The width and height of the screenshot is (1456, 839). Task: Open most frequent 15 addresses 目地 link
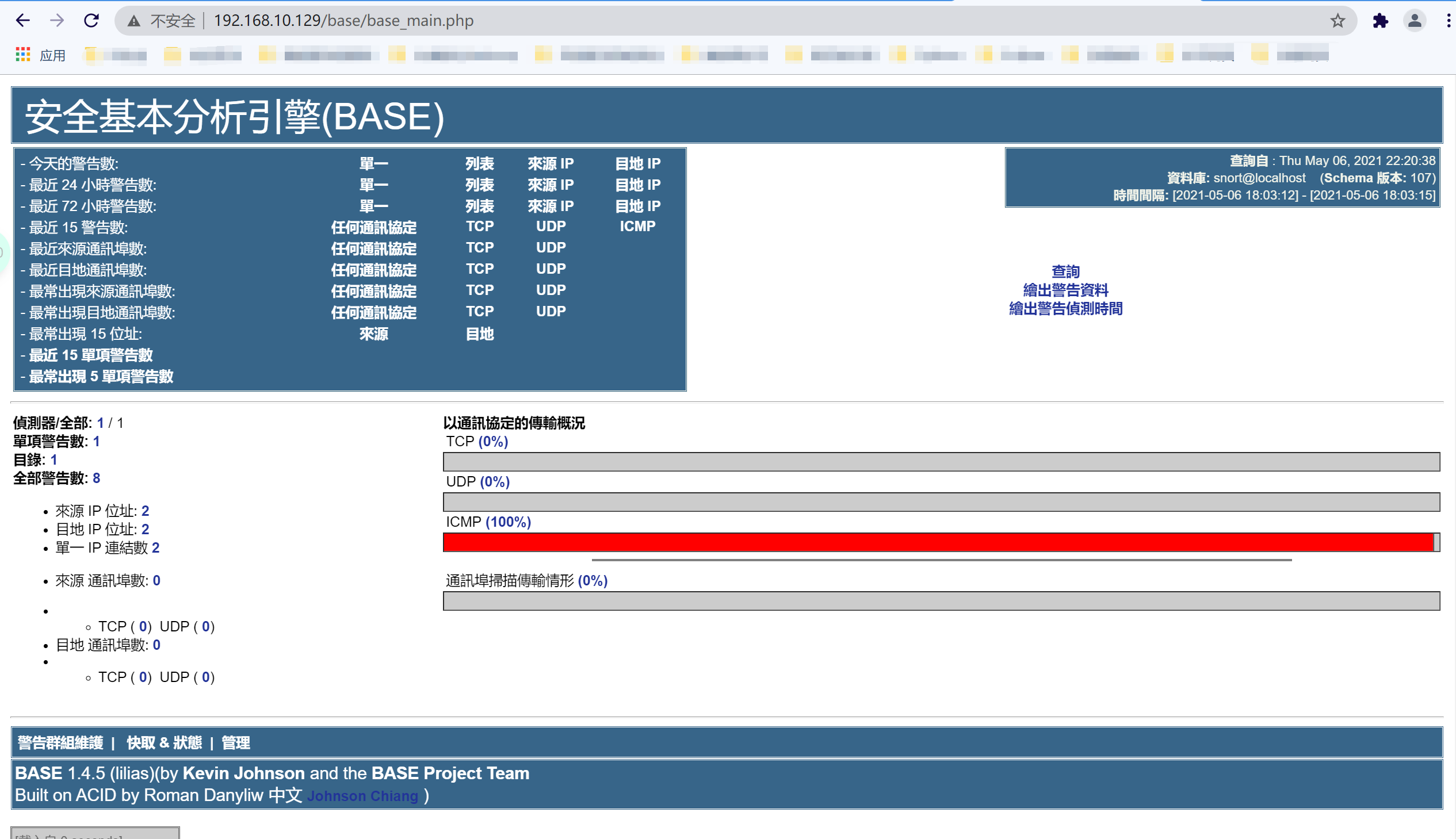(x=480, y=334)
